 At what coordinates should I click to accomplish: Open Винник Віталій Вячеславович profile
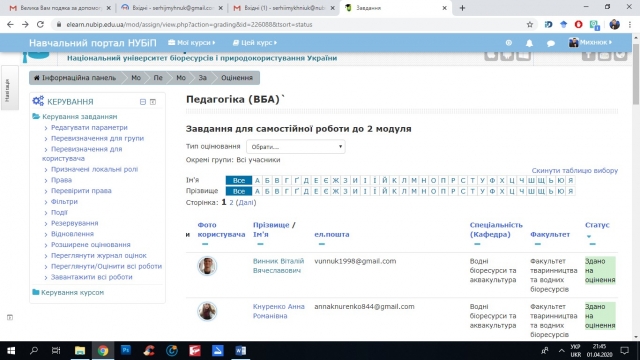[x=278, y=266]
